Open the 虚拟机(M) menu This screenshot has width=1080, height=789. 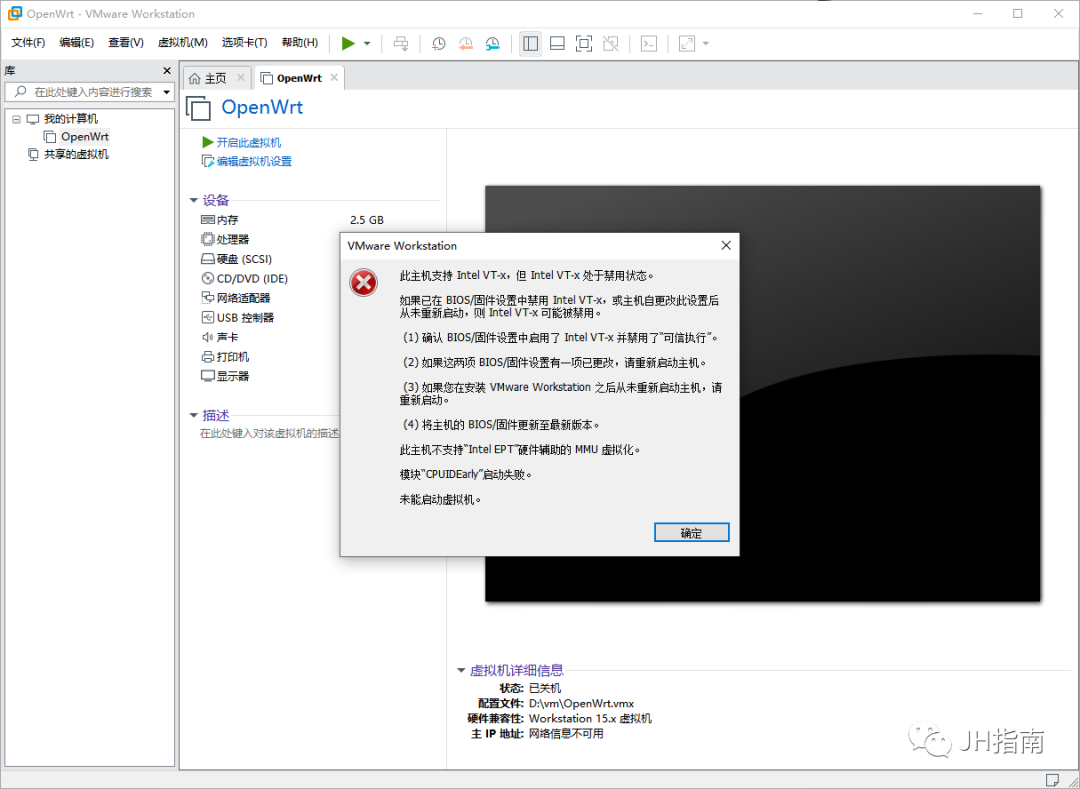tap(182, 42)
